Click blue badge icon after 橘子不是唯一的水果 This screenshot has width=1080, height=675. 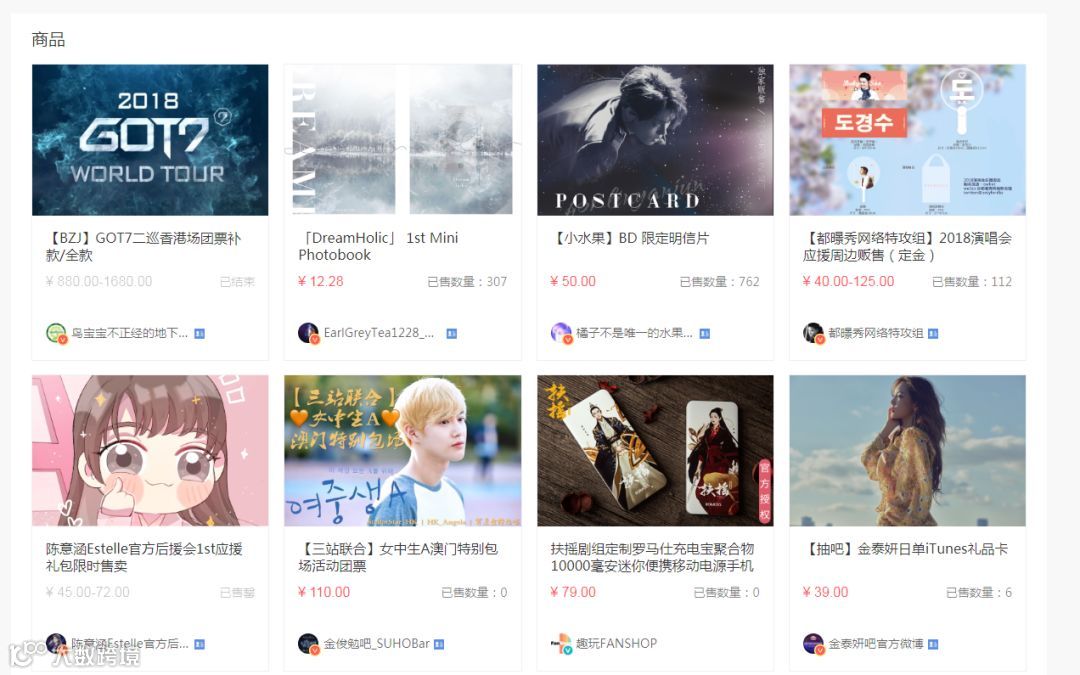(x=705, y=333)
